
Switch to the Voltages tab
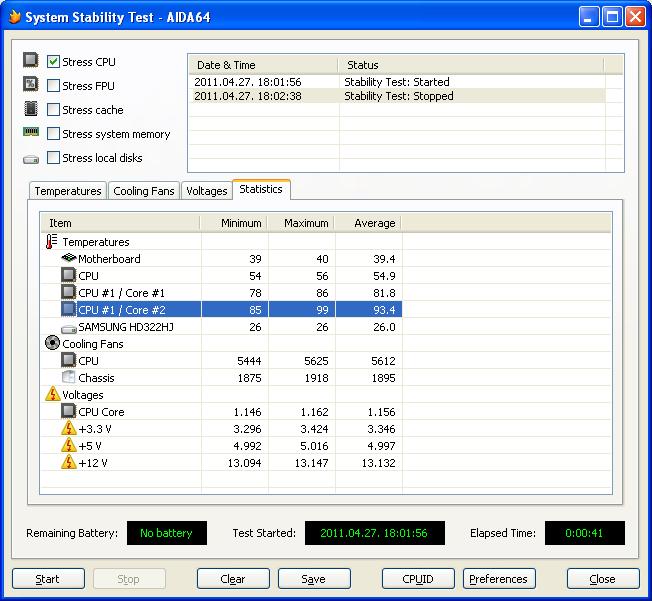tap(206, 191)
